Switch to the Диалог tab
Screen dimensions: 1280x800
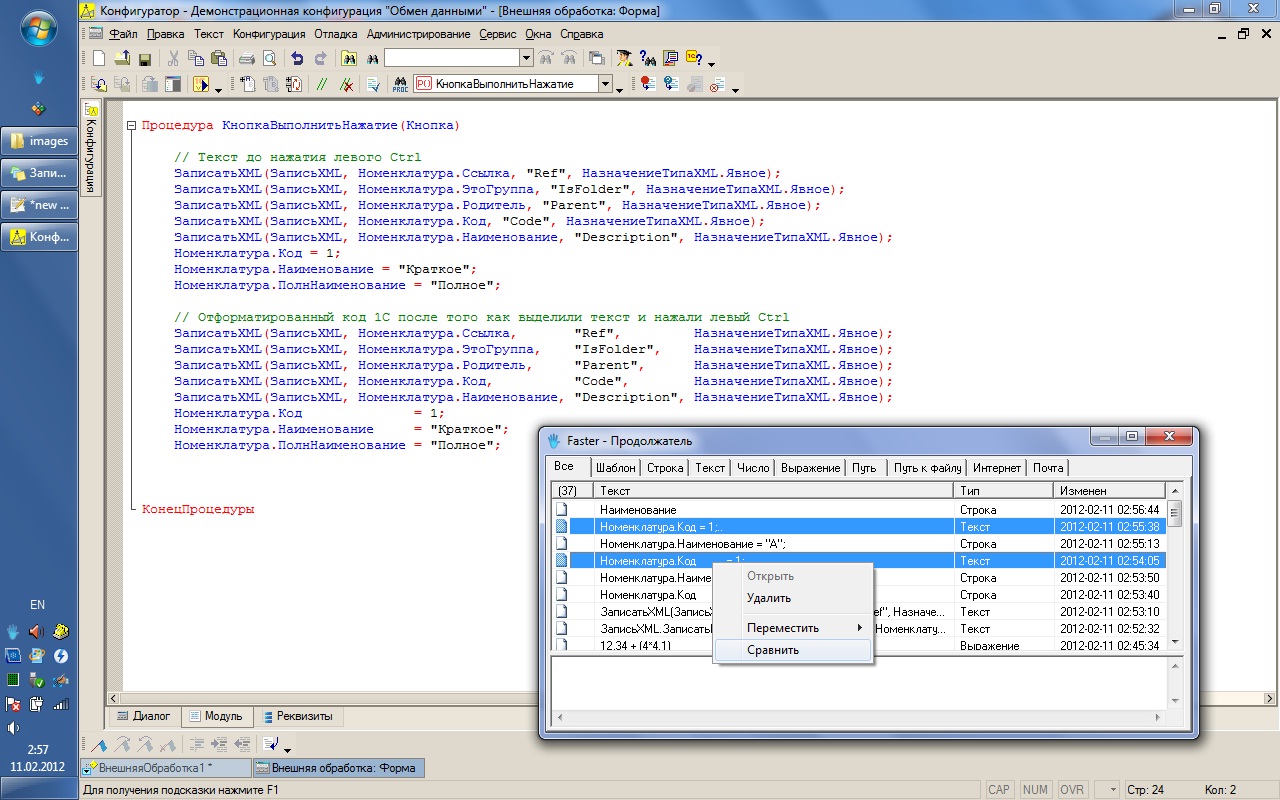click(x=143, y=716)
